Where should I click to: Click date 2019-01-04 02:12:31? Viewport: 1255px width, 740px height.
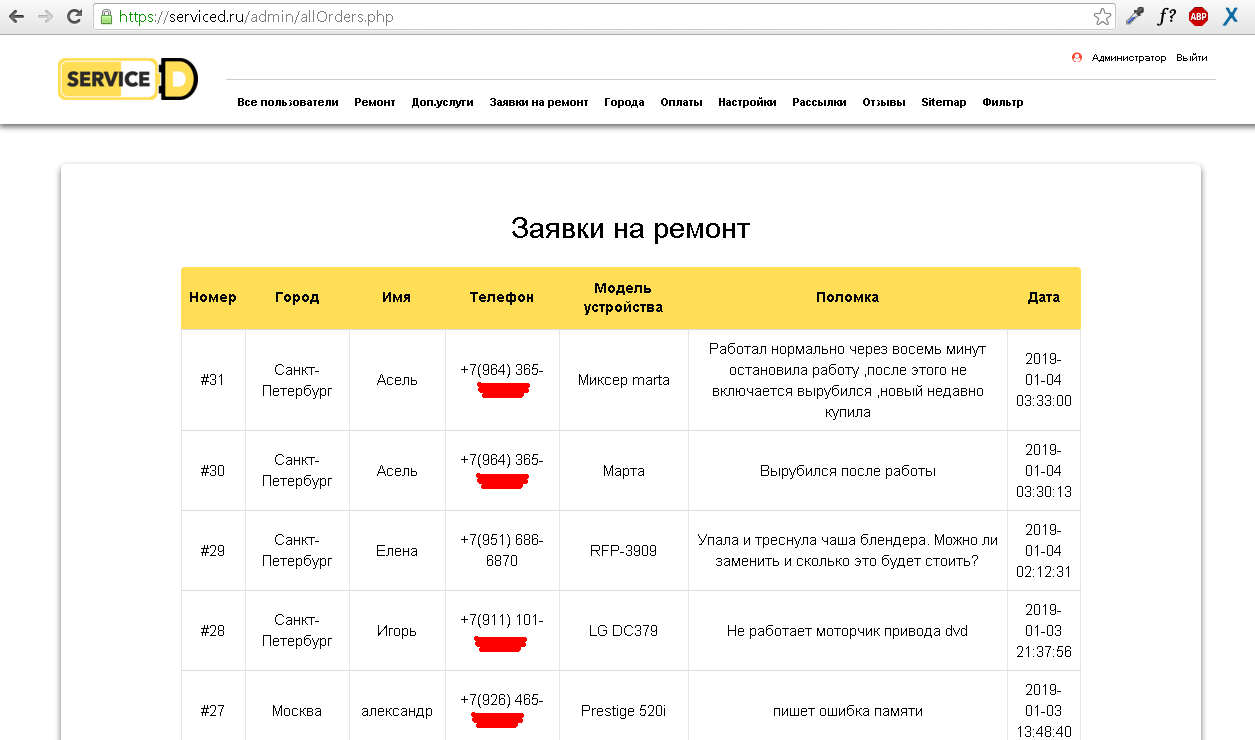pyautogui.click(x=1044, y=551)
